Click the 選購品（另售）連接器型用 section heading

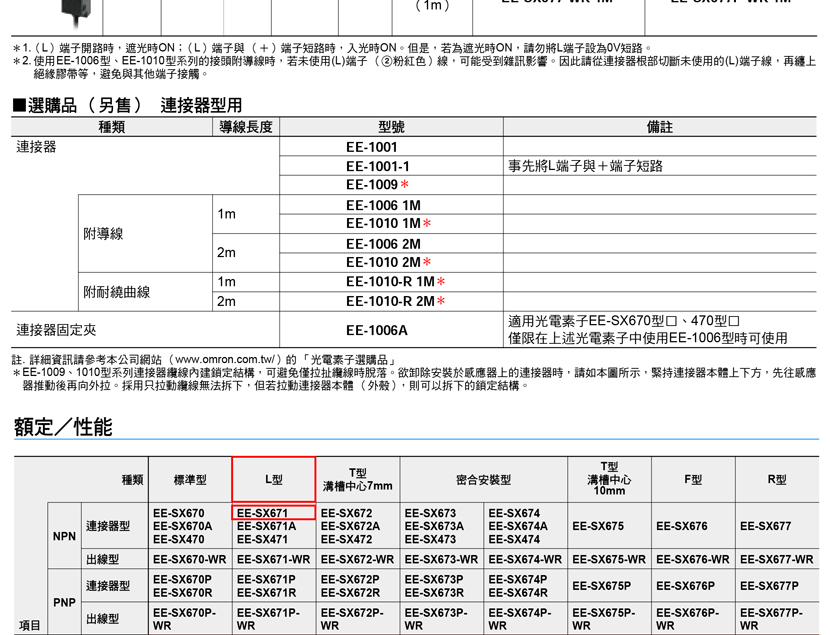pos(127,105)
